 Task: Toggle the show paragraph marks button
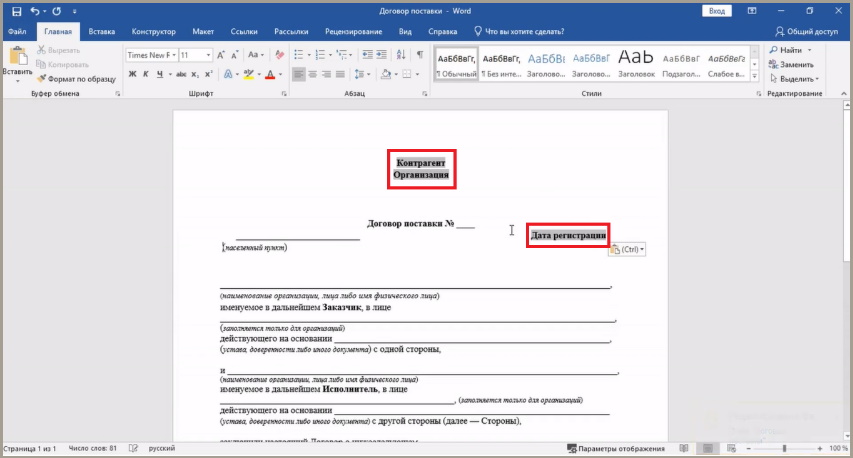[420, 55]
